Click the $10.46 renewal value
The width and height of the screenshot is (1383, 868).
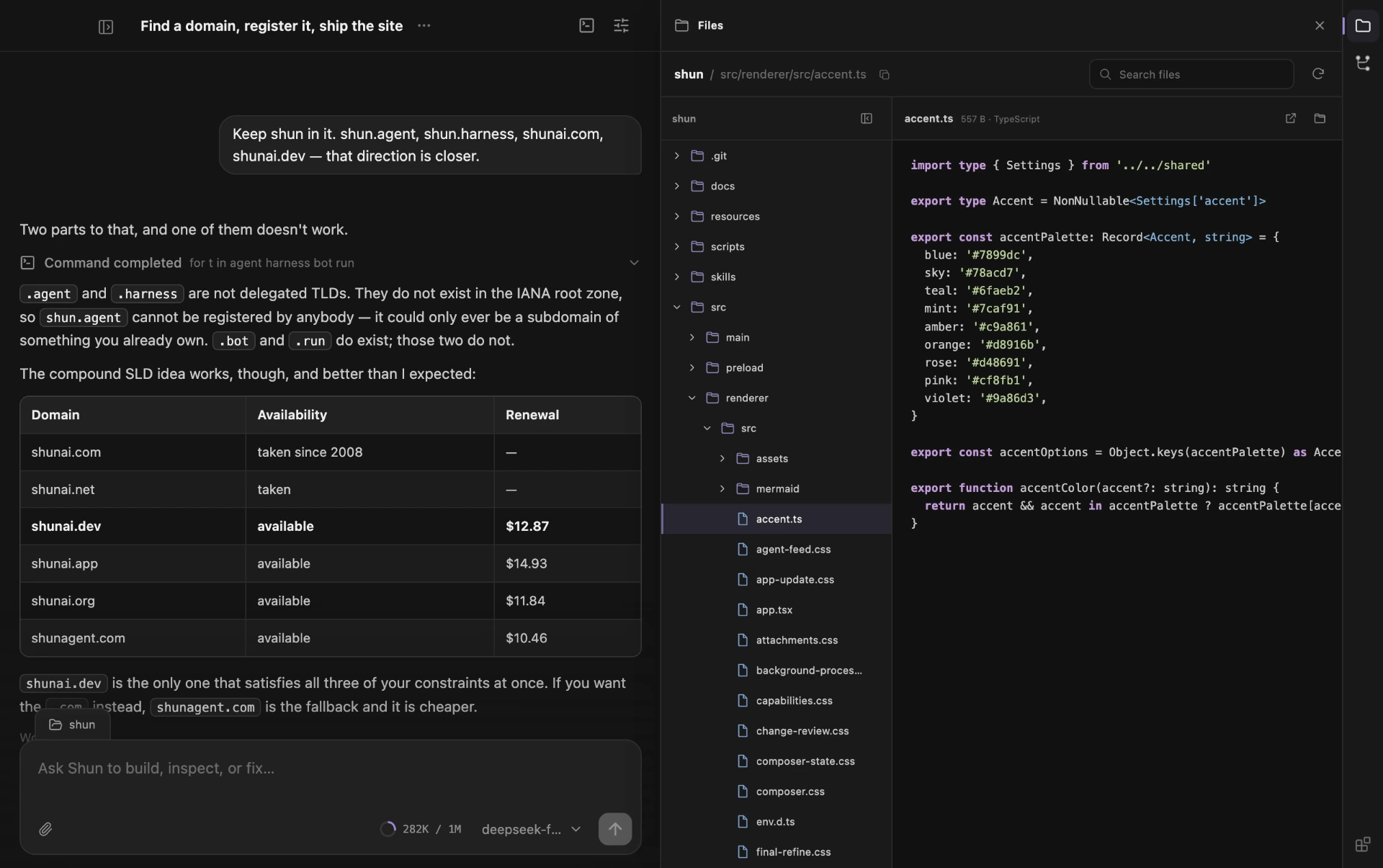pos(527,637)
